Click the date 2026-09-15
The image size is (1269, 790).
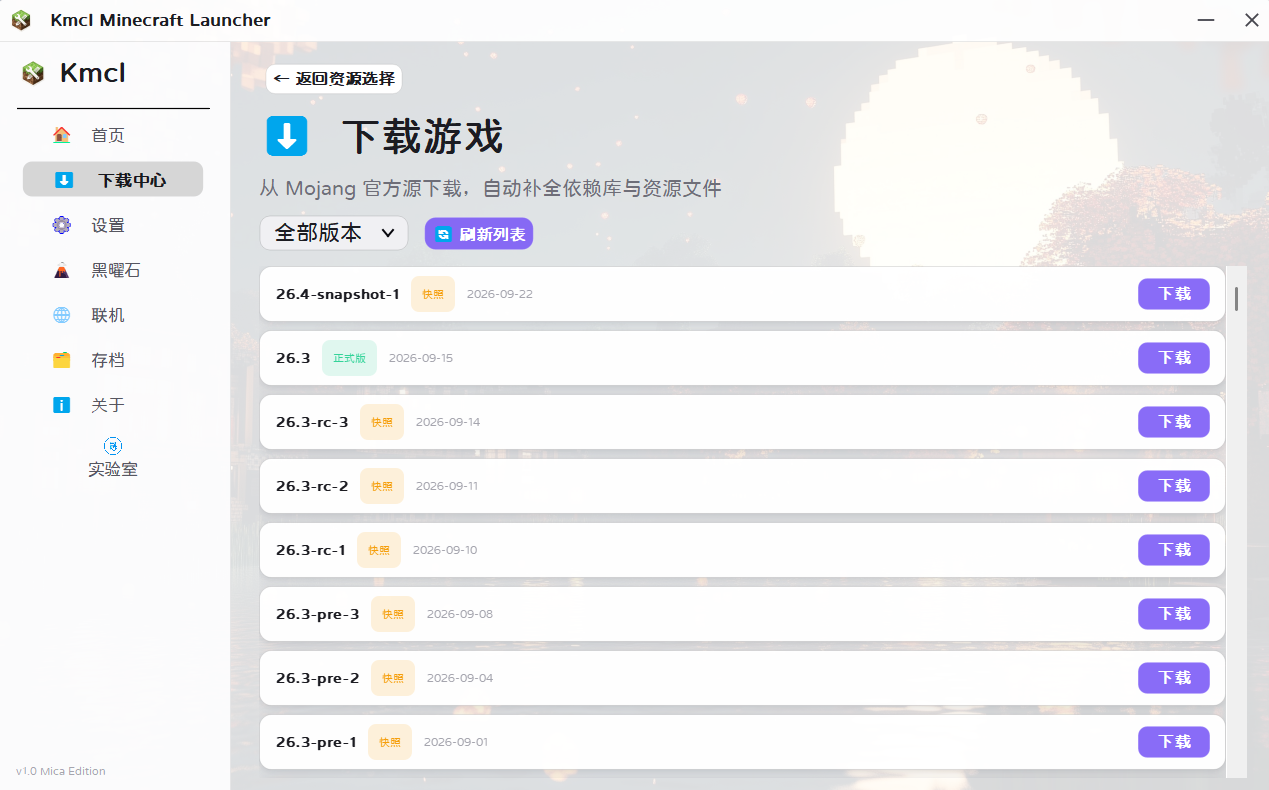421,358
